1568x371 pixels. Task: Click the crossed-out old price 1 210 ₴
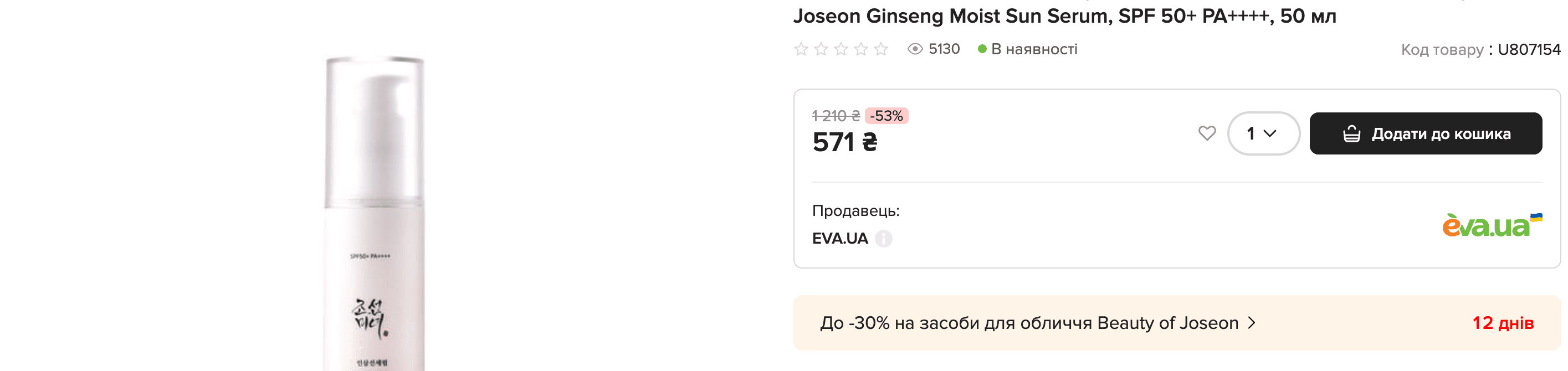pyautogui.click(x=836, y=116)
